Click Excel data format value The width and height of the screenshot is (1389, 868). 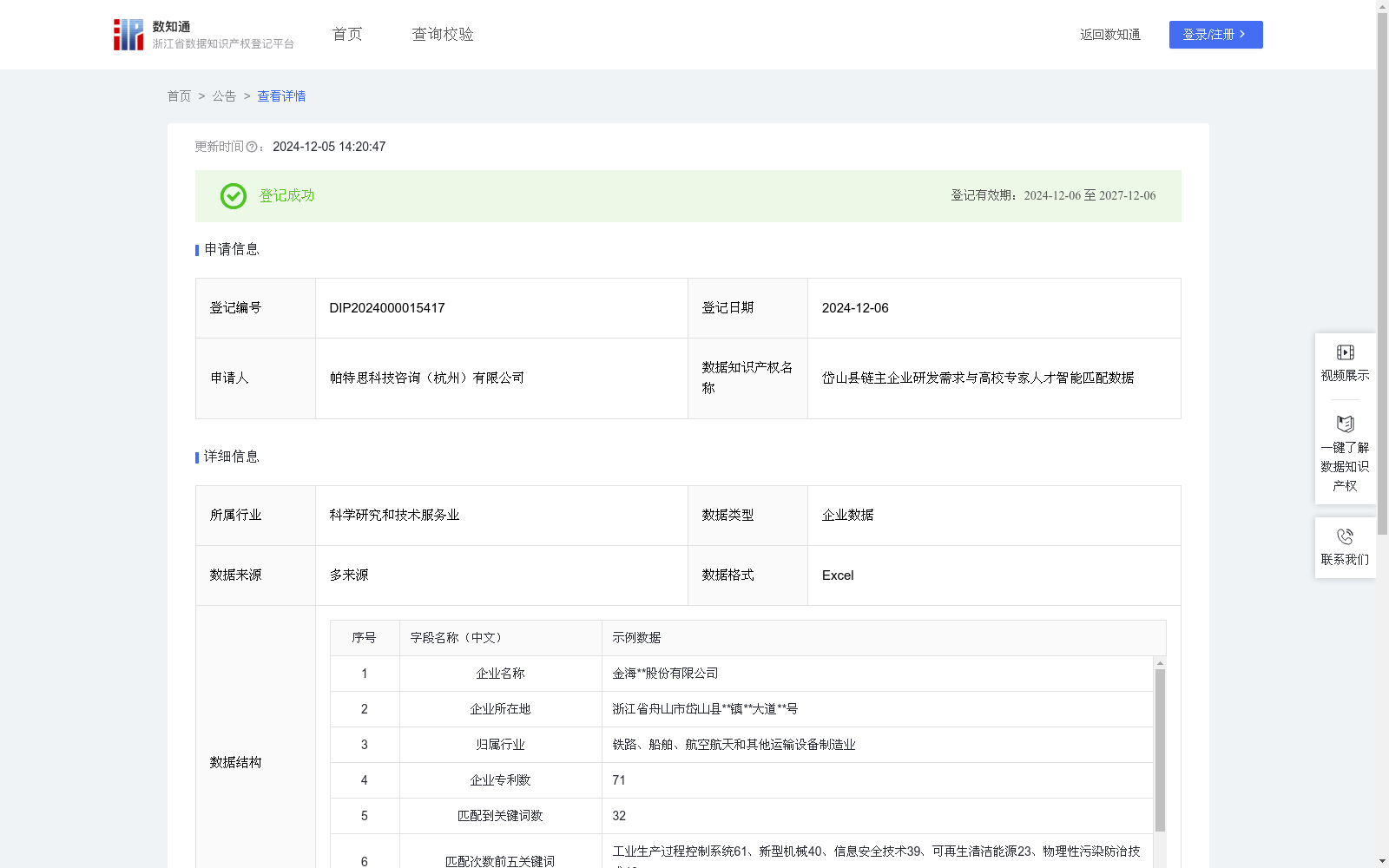tap(838, 575)
